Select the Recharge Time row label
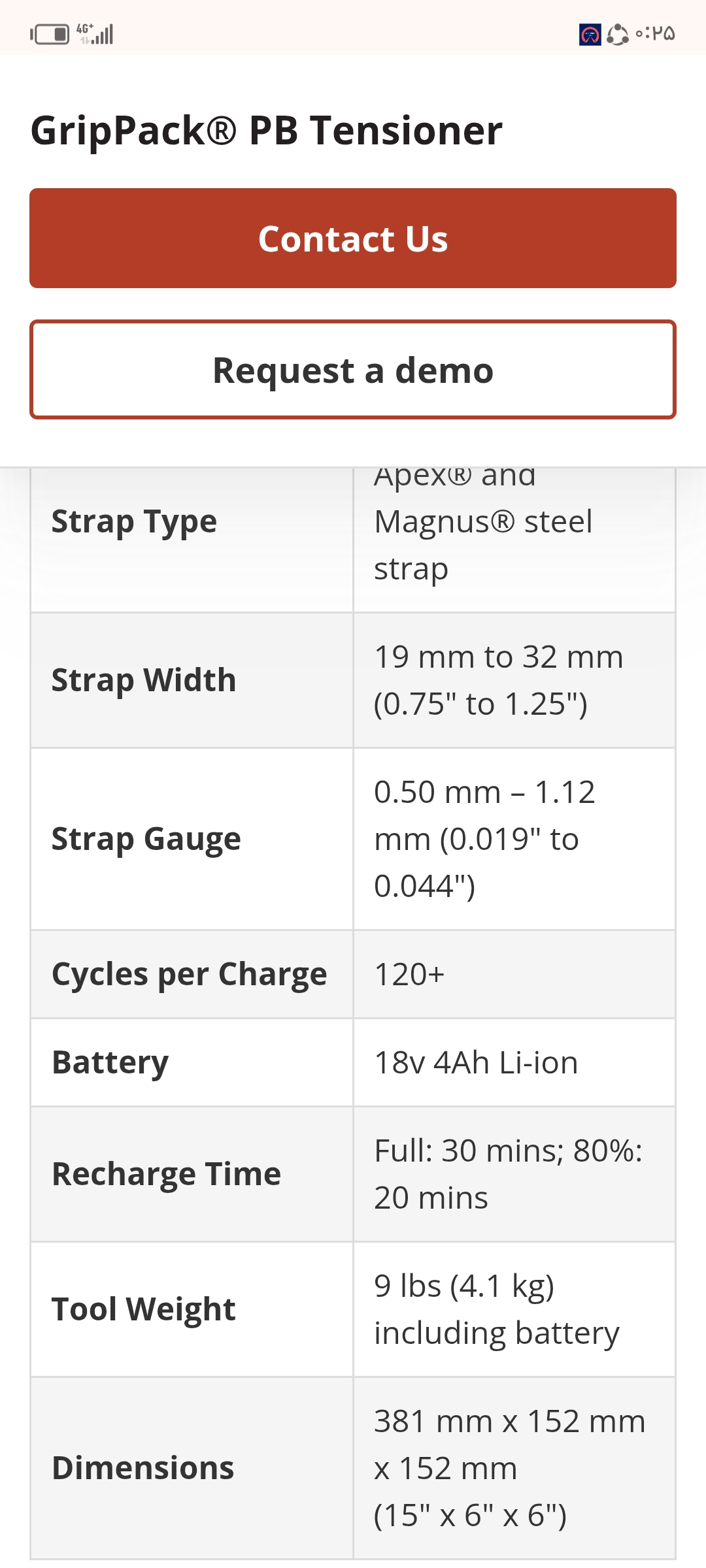706x1568 pixels. (166, 1174)
